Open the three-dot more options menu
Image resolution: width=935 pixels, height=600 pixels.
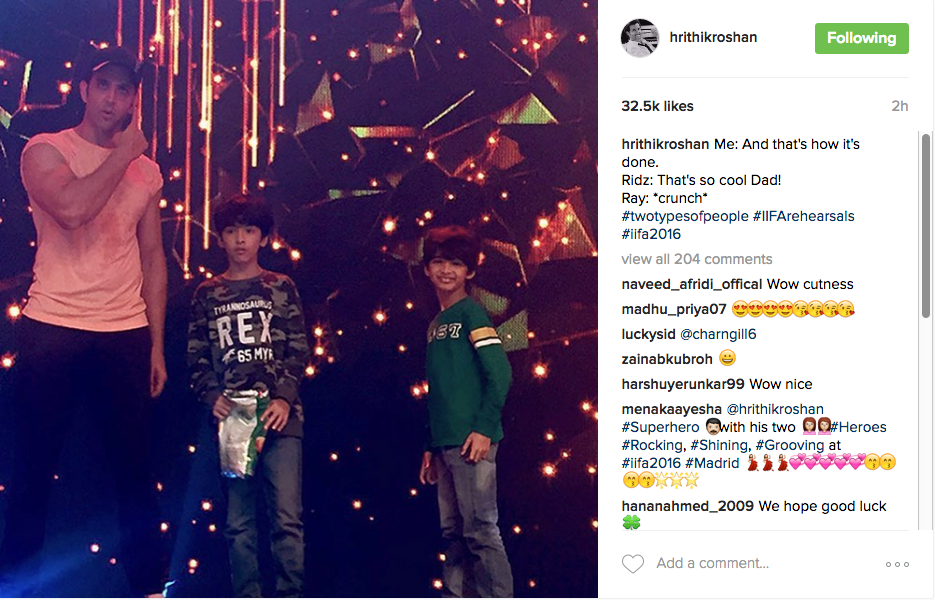point(897,564)
